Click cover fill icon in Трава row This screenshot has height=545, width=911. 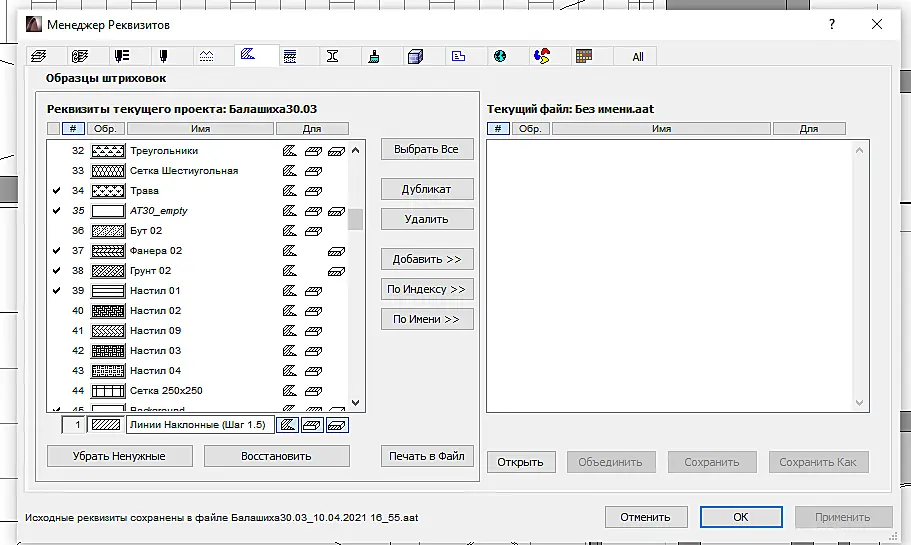[313, 191]
